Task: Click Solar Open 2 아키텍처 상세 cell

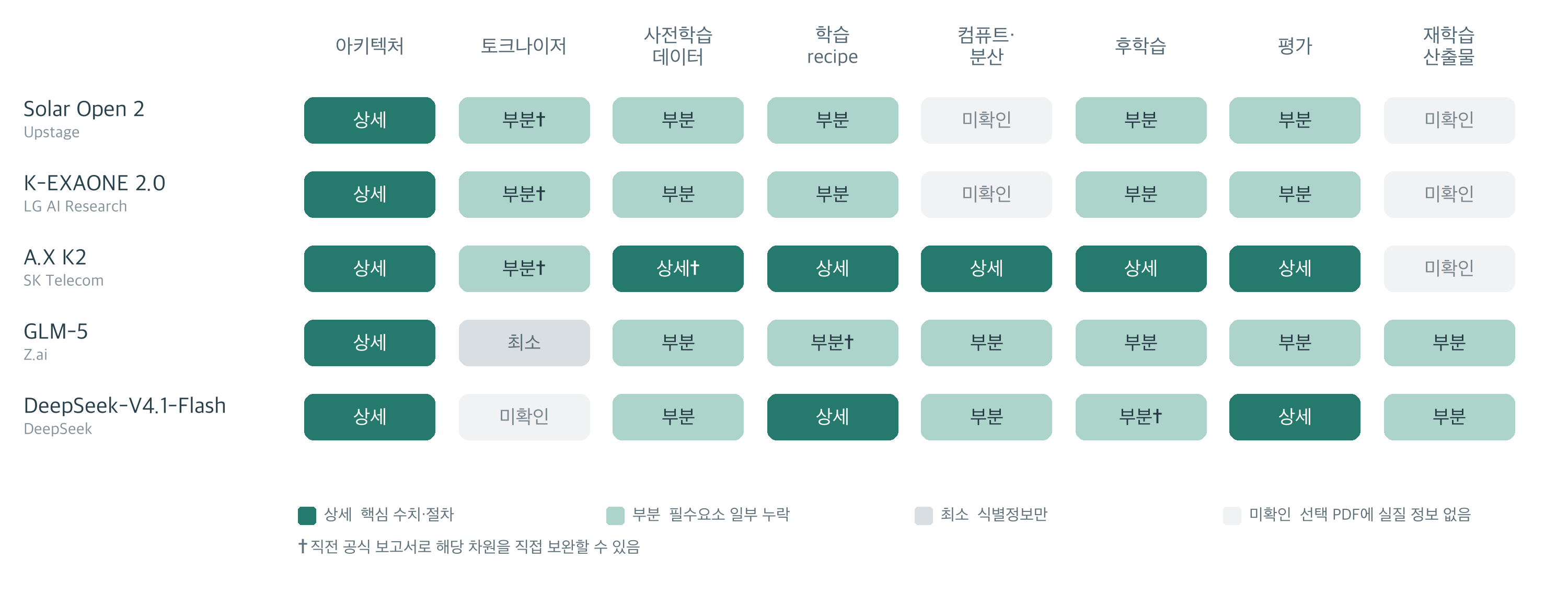Action: click(370, 120)
